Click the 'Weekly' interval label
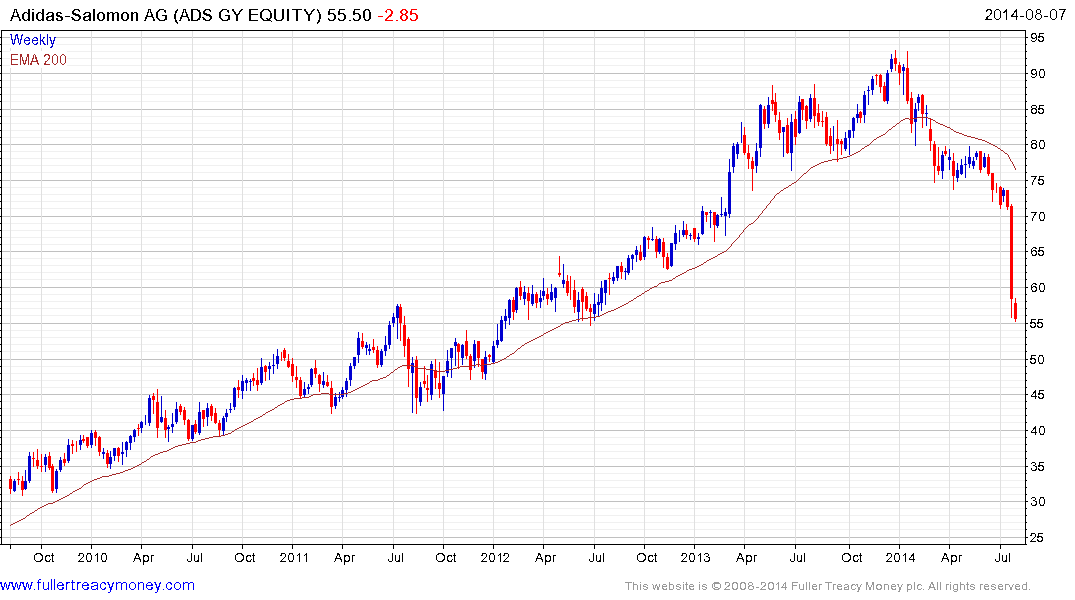 coord(33,40)
